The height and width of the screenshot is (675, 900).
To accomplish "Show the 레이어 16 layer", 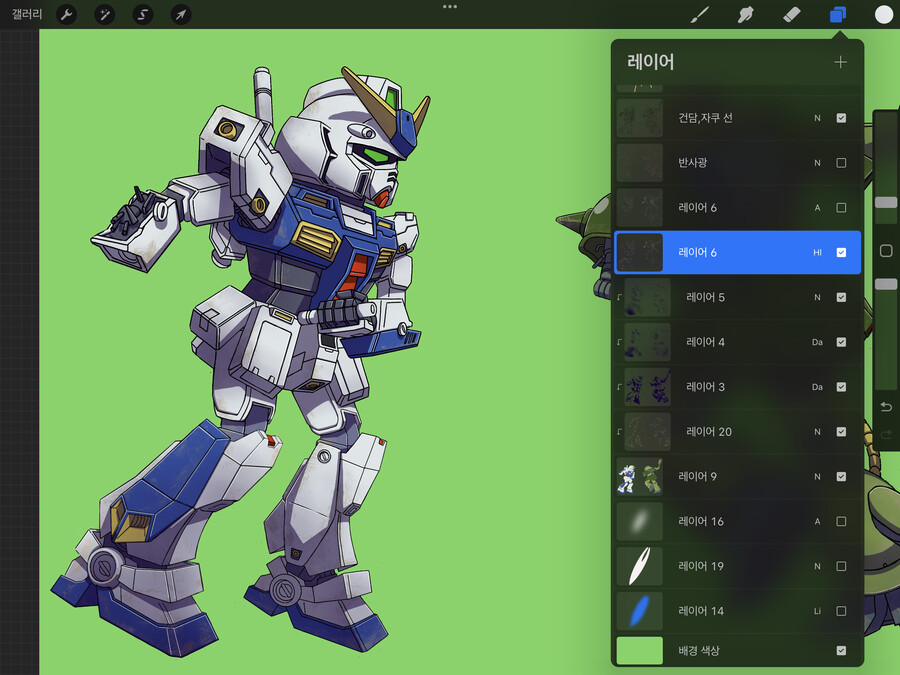I will (841, 521).
